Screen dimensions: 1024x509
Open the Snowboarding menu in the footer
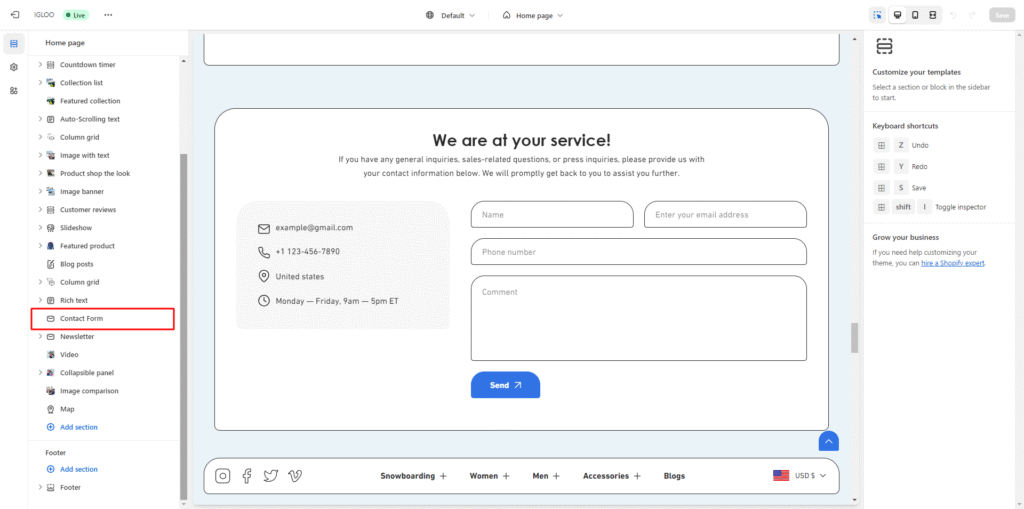413,476
